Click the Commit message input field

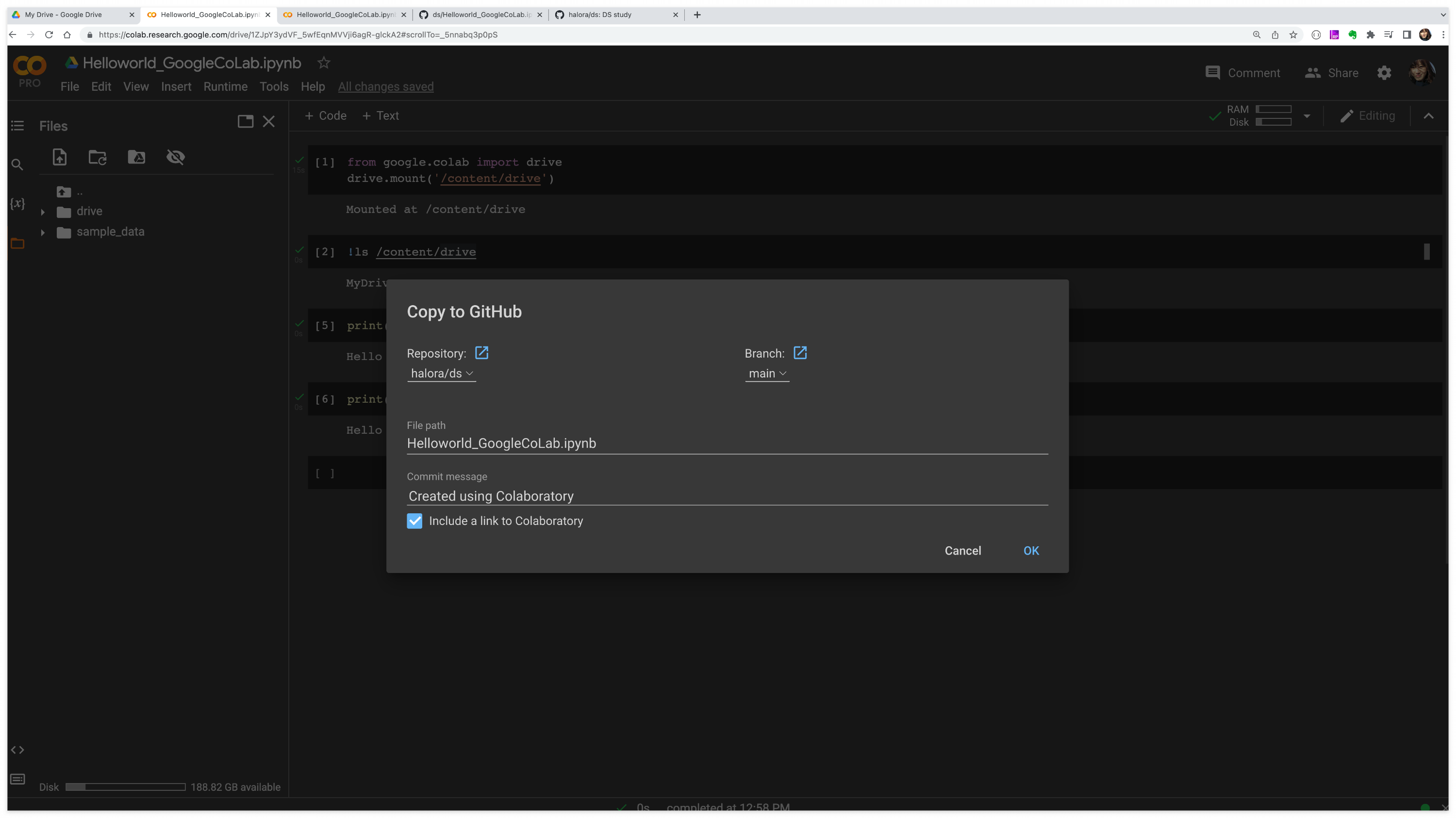(x=727, y=496)
